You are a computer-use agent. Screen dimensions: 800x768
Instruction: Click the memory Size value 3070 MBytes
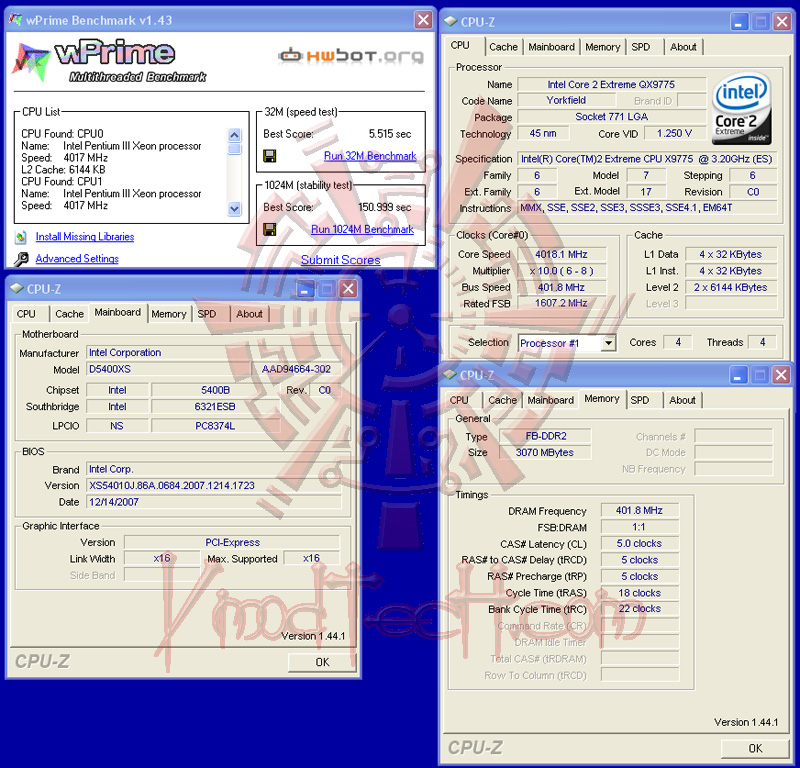point(545,452)
